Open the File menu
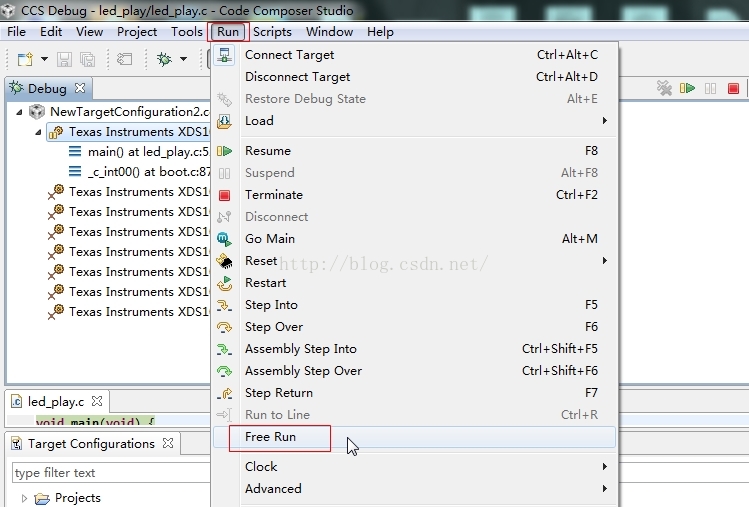This screenshot has height=507, width=749. (16, 32)
